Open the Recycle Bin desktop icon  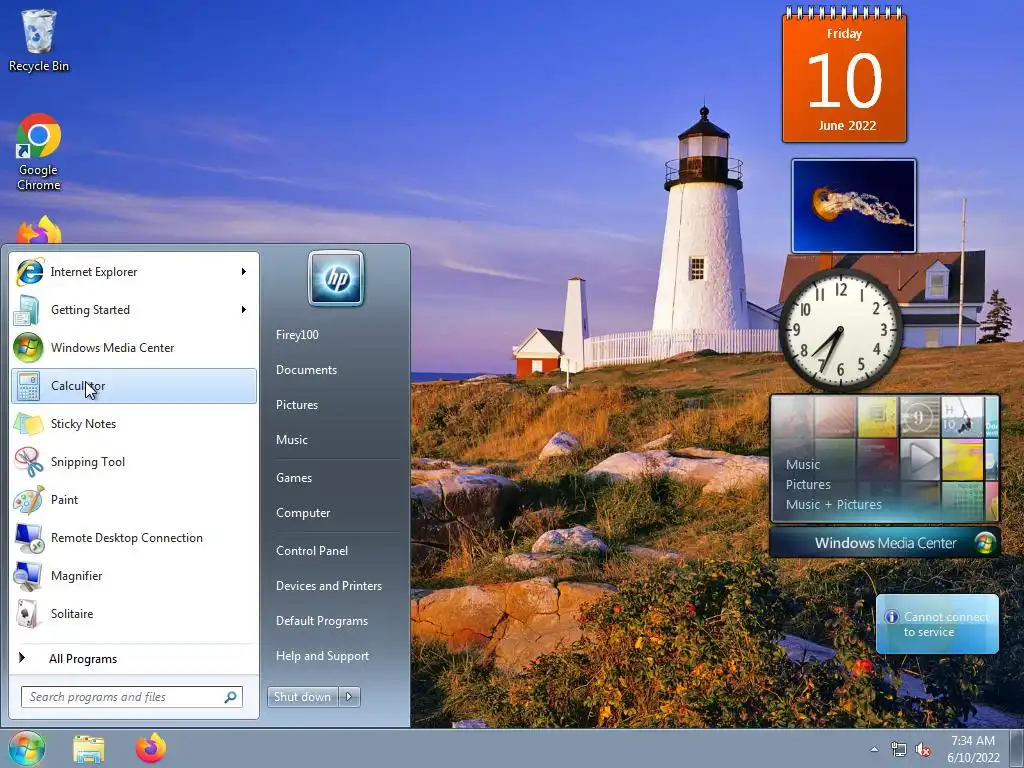coord(39,40)
